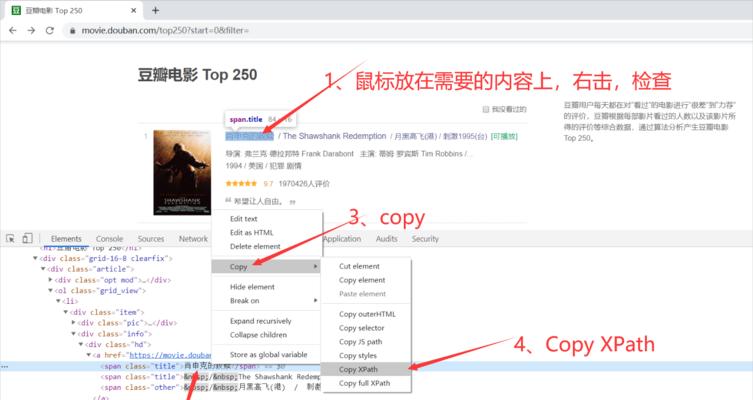The width and height of the screenshot is (753, 400).
Task: Reload the Douban page
Action: pyautogui.click(x=49, y=30)
